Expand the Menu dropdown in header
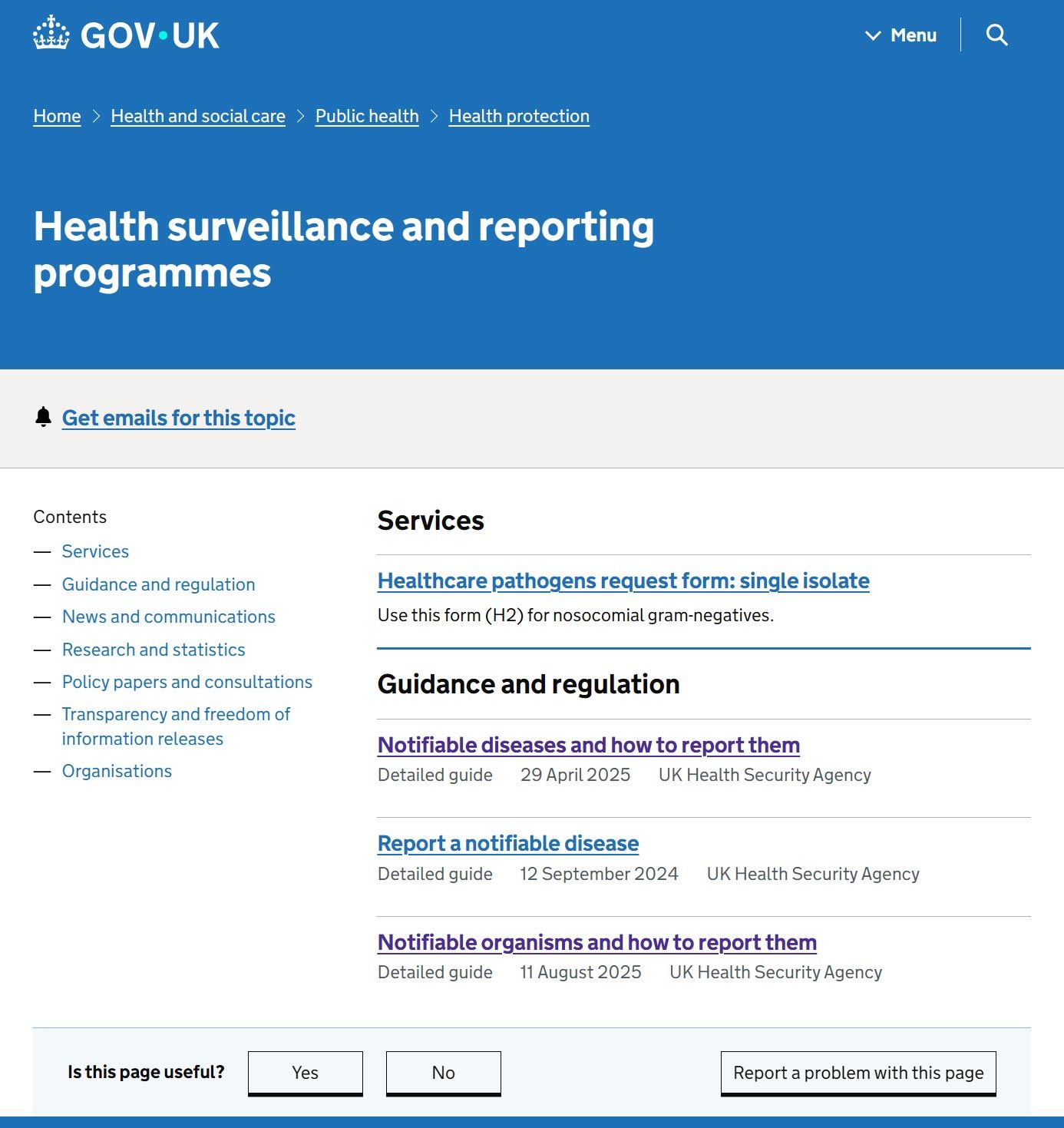The width and height of the screenshot is (1064, 1128). pyautogui.click(x=900, y=35)
